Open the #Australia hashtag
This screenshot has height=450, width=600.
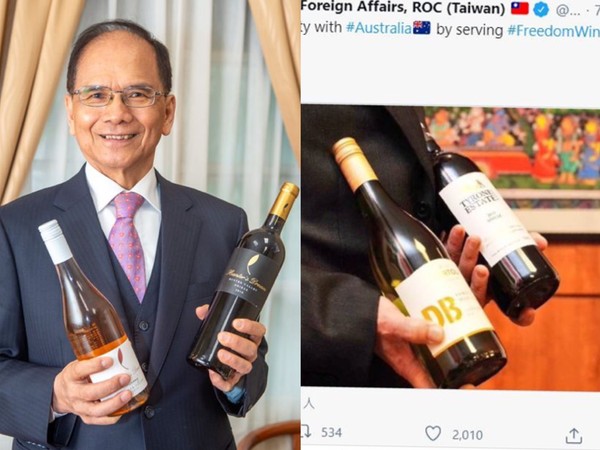379,29
